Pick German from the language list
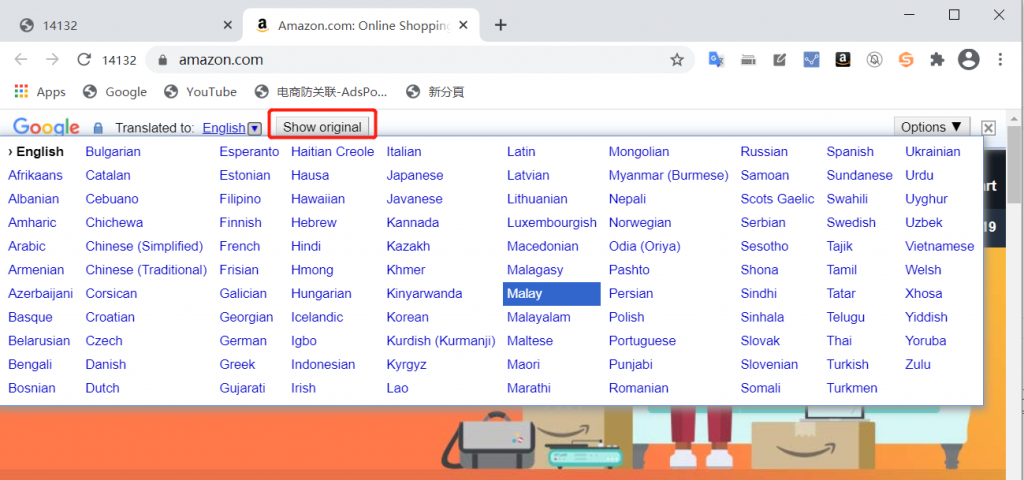This screenshot has height=480, width=1024. pos(243,341)
